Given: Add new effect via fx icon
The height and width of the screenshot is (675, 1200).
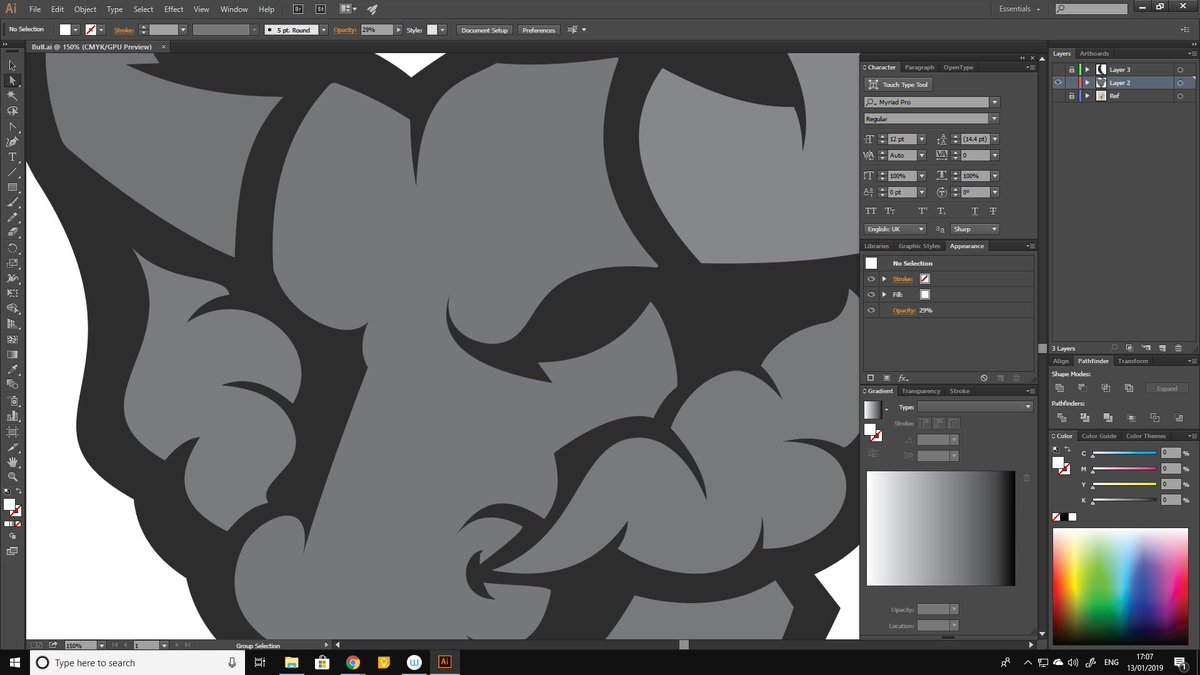Looking at the screenshot, I should click(903, 378).
